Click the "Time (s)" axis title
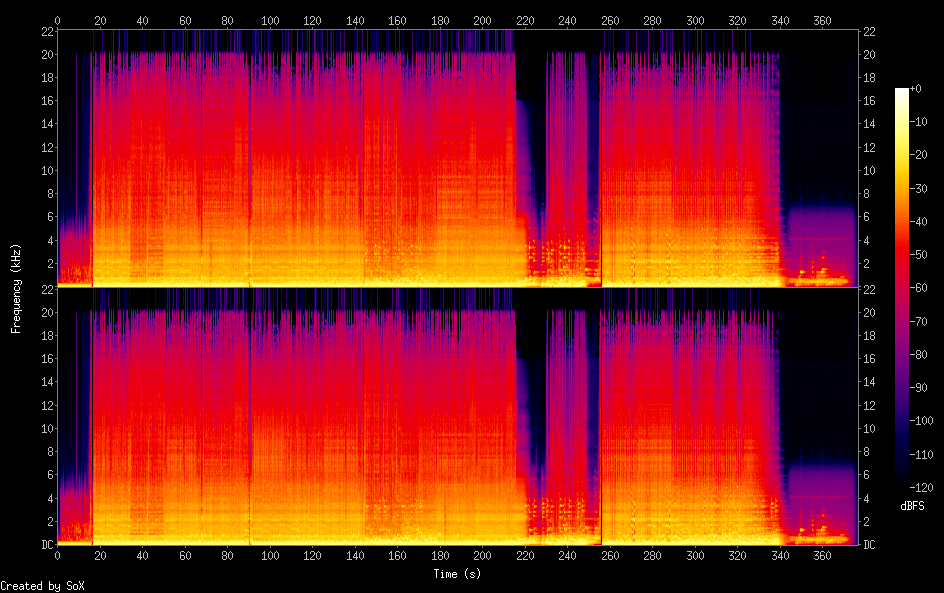 457,574
